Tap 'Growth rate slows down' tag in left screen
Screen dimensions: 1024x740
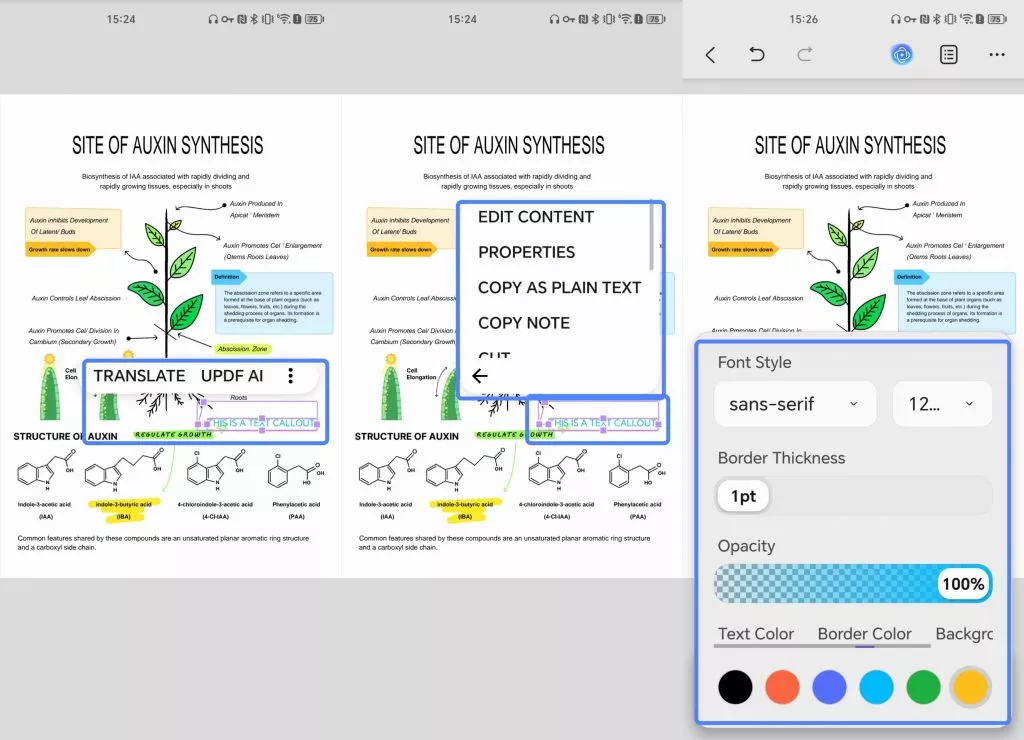pos(60,249)
